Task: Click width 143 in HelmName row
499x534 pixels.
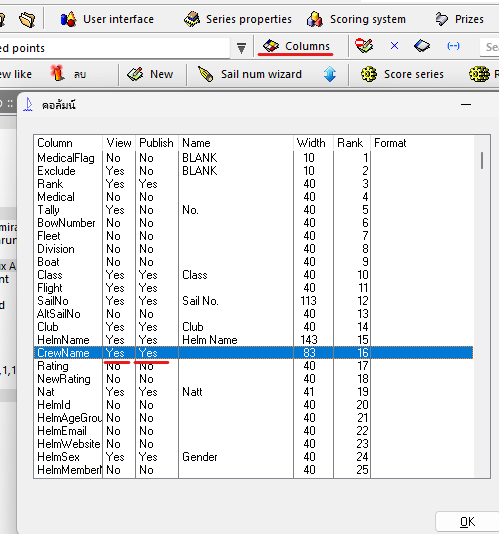Action: pyautogui.click(x=309, y=340)
